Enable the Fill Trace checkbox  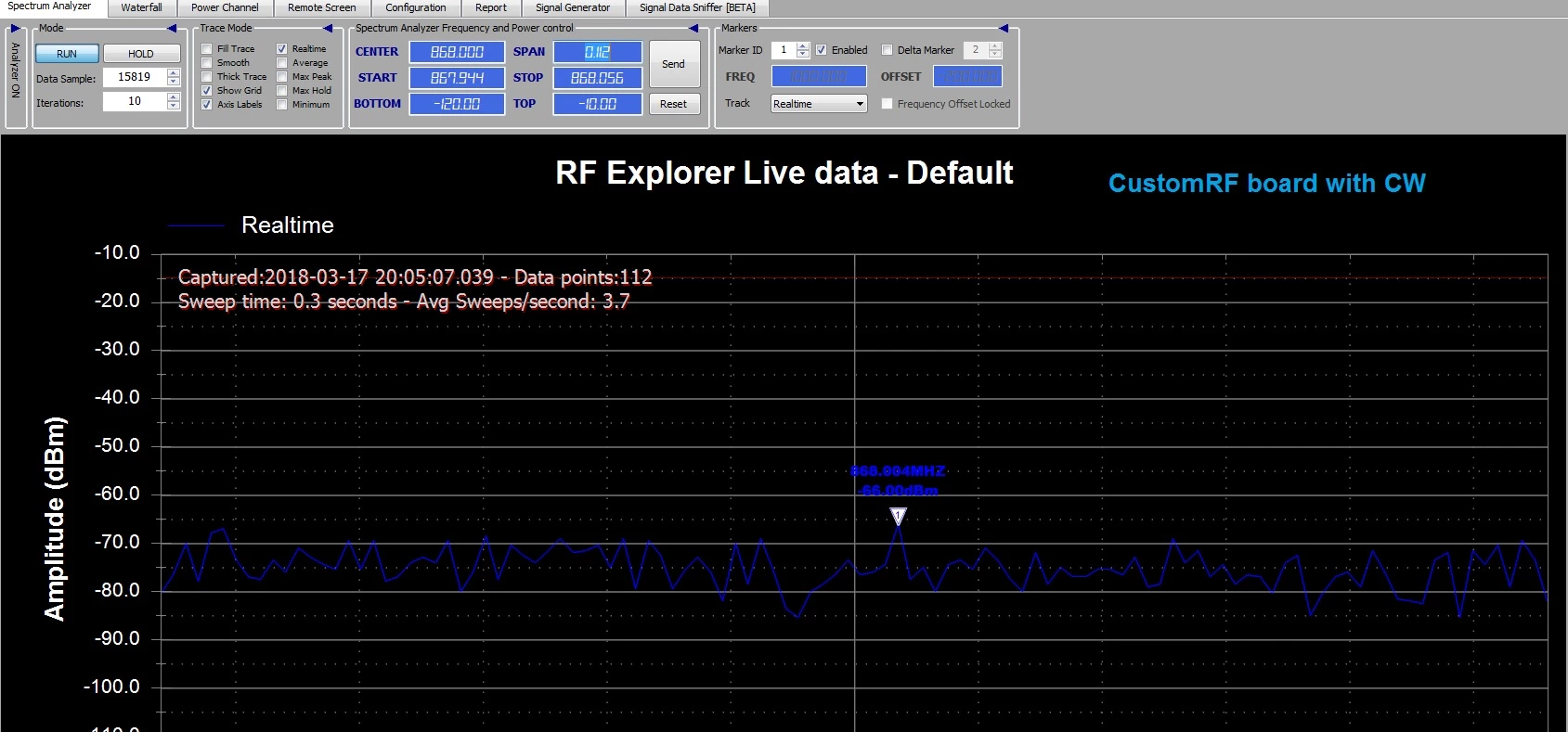click(207, 49)
